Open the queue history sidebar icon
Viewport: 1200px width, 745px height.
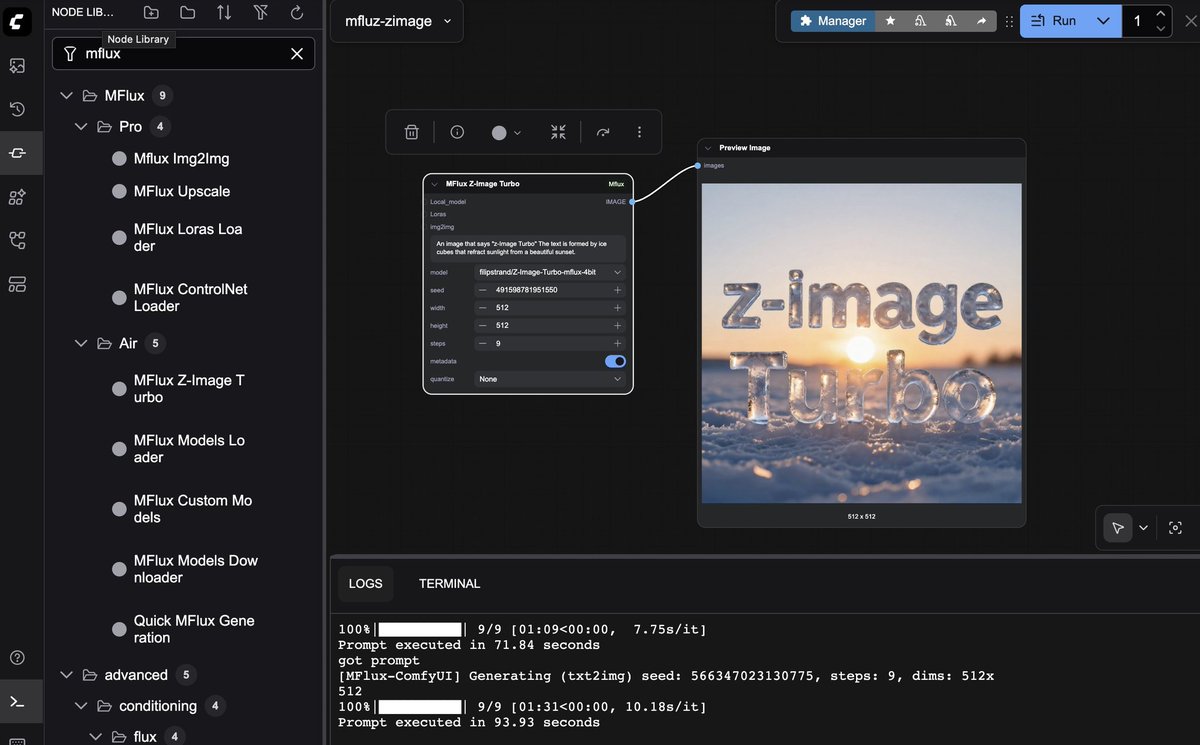click(x=18, y=109)
